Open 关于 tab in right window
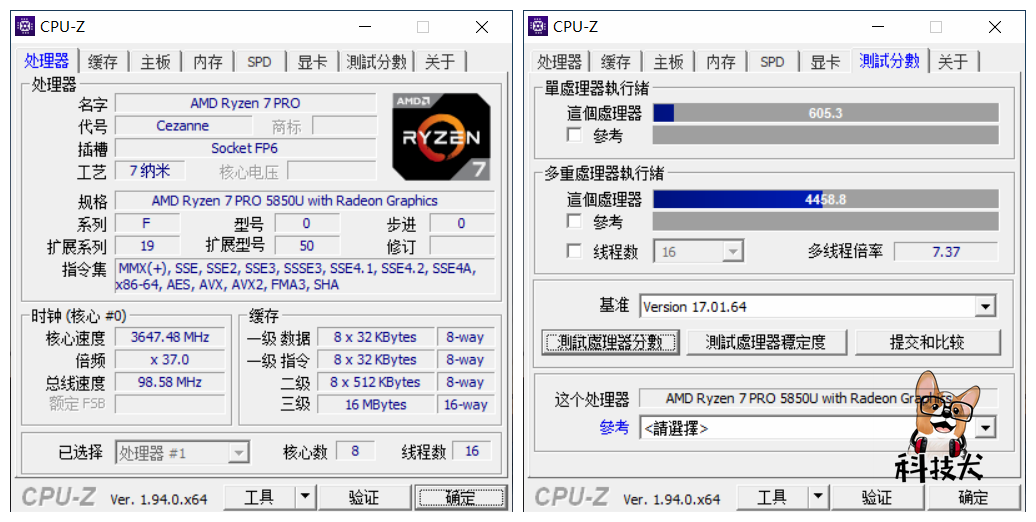1036x522 pixels. point(953,62)
